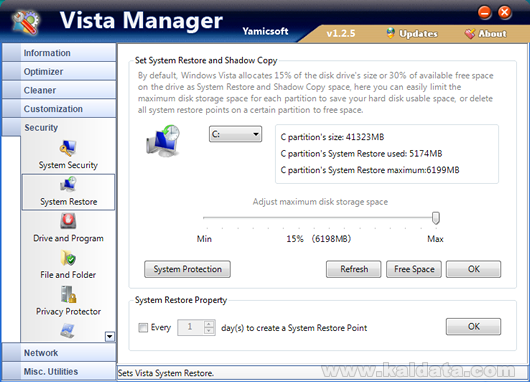Screen dimensions: 530x382
Task: Confirm disk storage with the upper OK button
Action: [474, 269]
